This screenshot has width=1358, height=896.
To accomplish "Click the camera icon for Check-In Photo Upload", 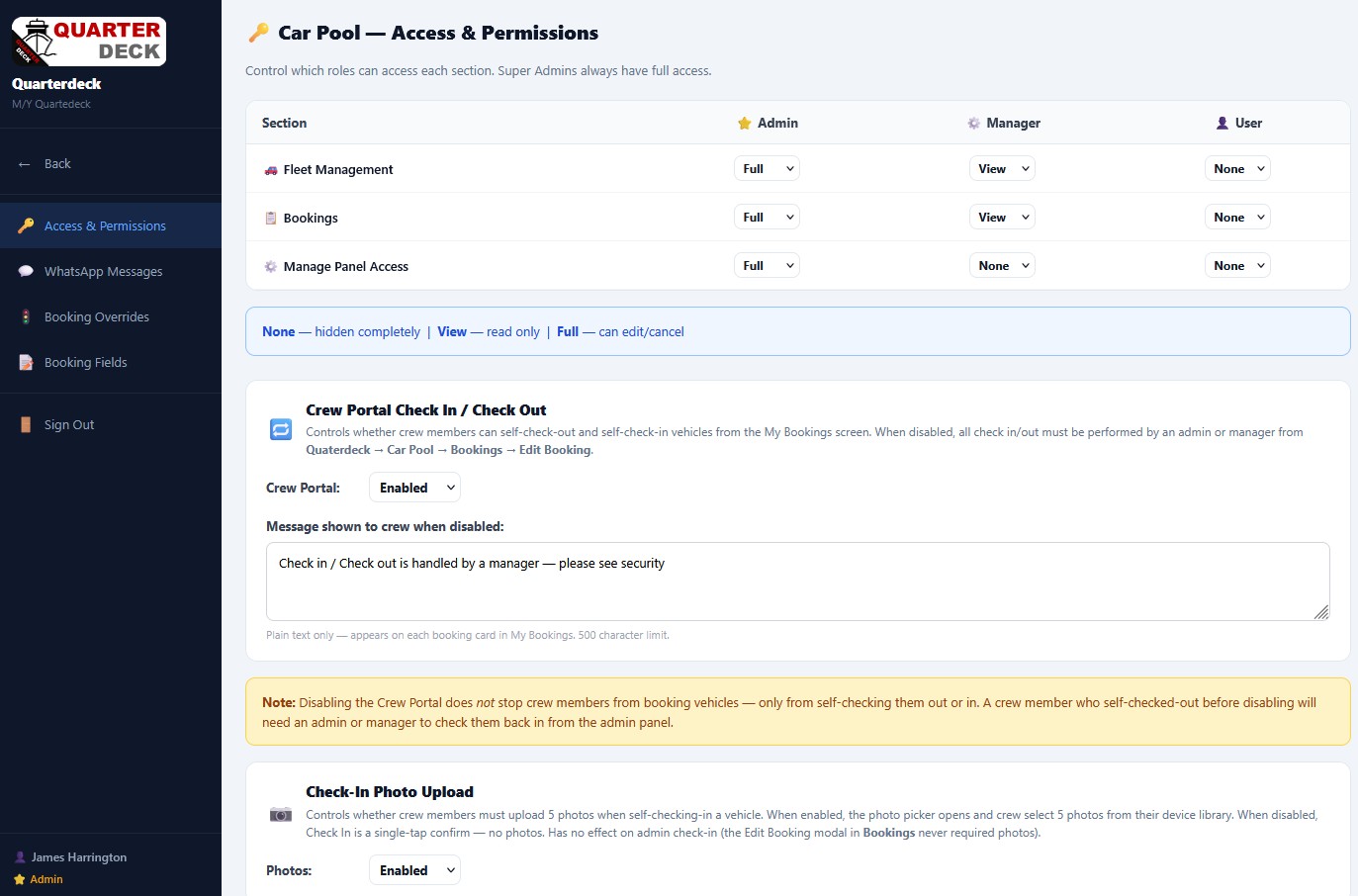I will coord(281,815).
